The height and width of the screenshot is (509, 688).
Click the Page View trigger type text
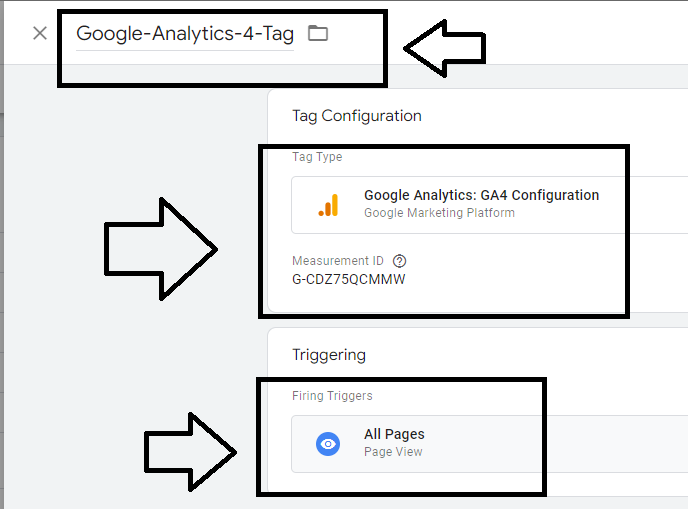[393, 452]
